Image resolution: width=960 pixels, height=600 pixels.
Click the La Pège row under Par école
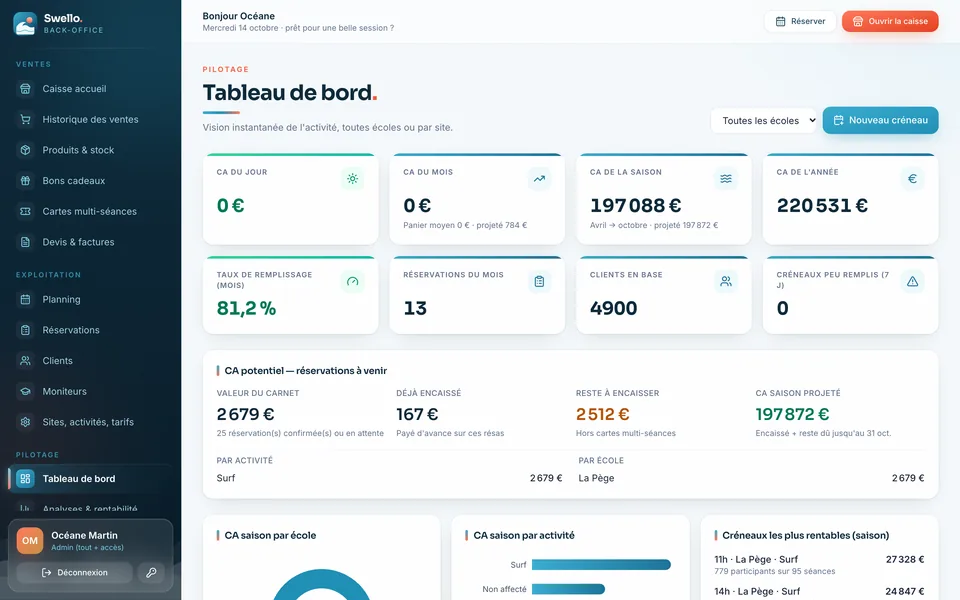(x=751, y=478)
